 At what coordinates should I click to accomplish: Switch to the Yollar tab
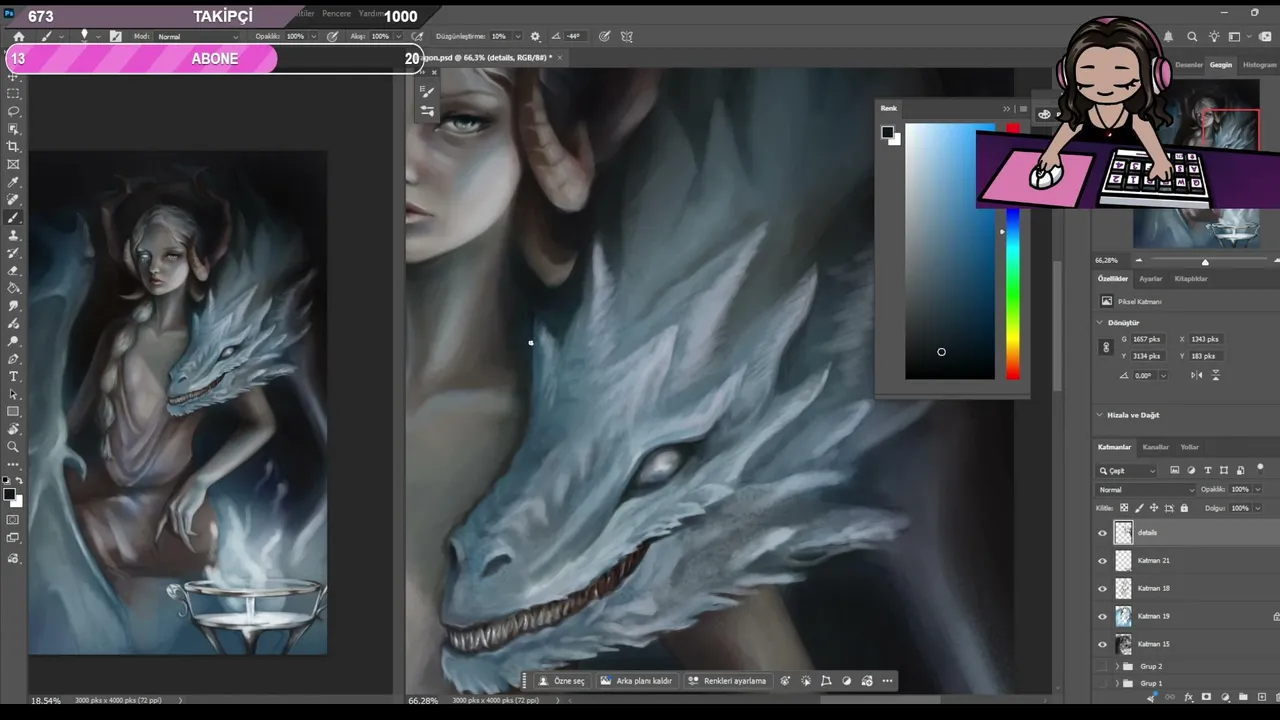click(x=1190, y=447)
